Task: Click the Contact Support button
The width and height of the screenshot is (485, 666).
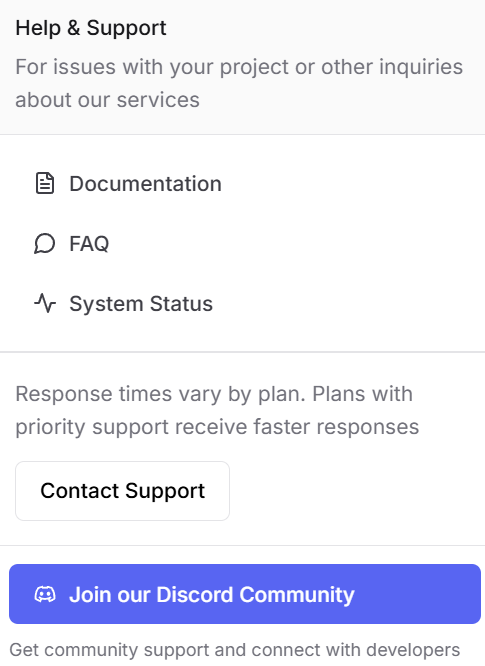Action: (x=122, y=491)
